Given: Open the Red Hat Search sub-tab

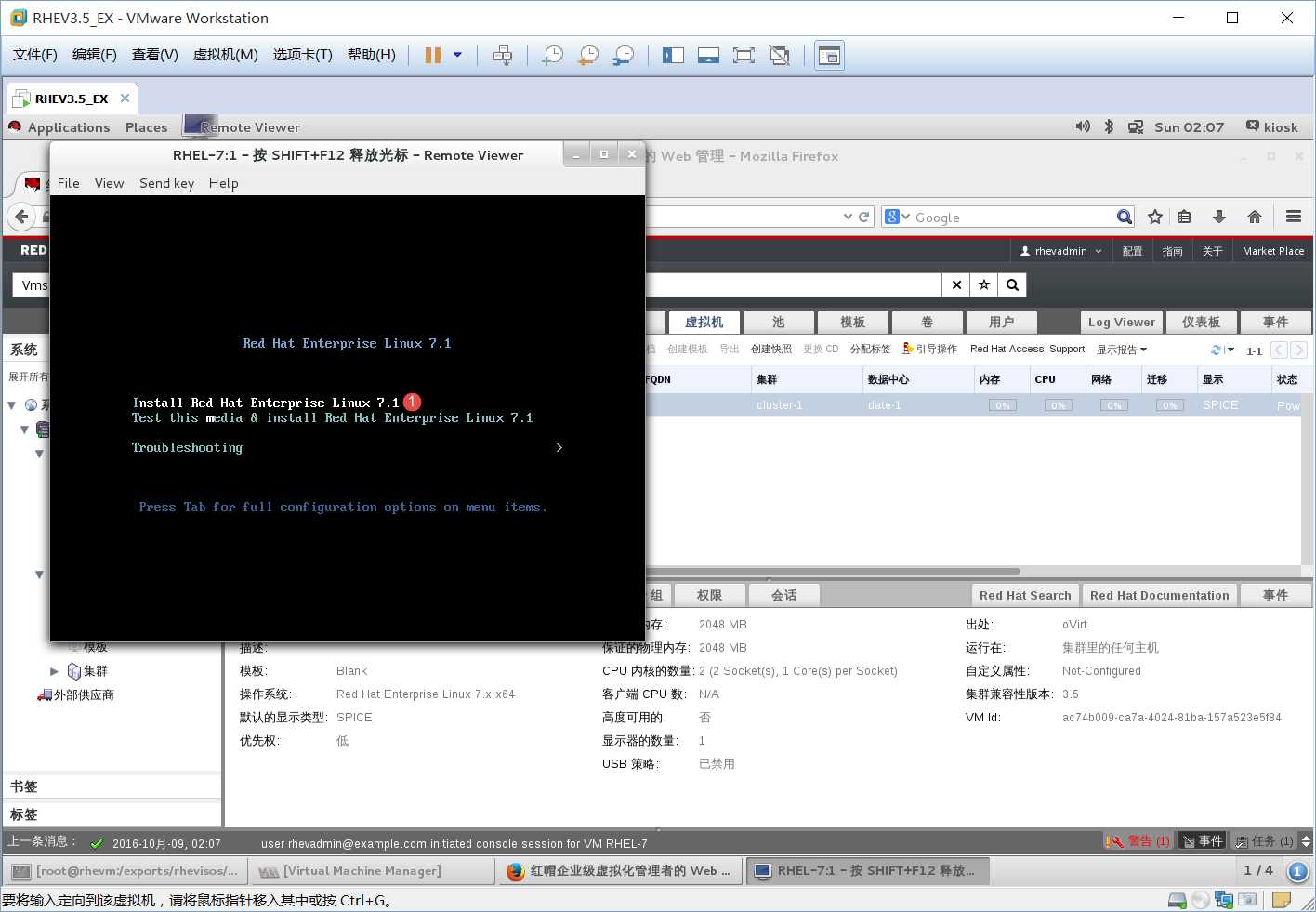Looking at the screenshot, I should (x=1025, y=595).
